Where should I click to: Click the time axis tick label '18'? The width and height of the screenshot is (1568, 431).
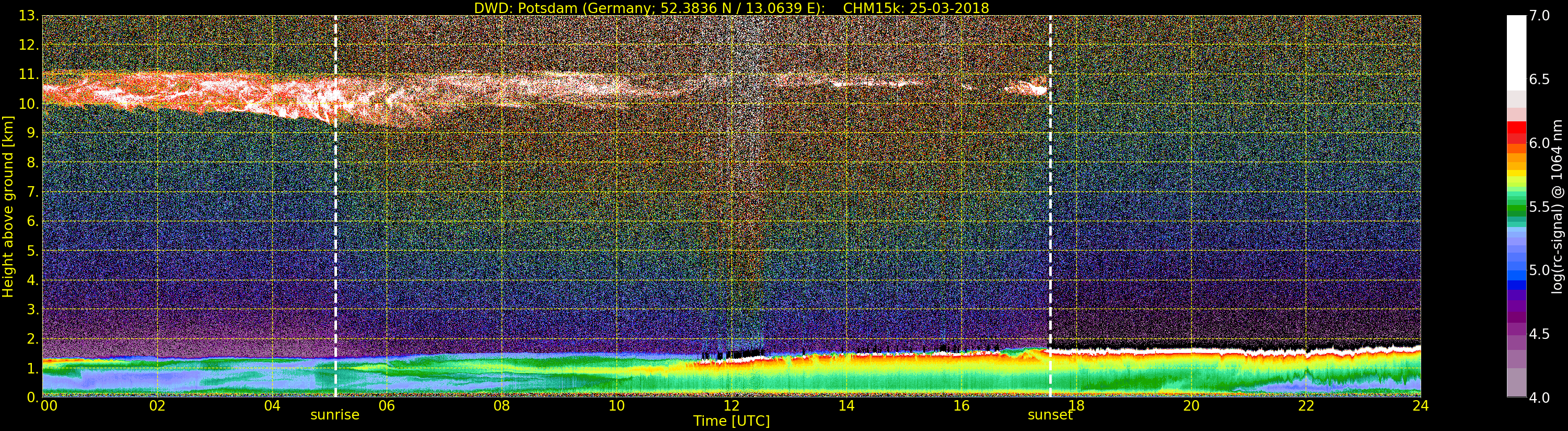point(1076,406)
